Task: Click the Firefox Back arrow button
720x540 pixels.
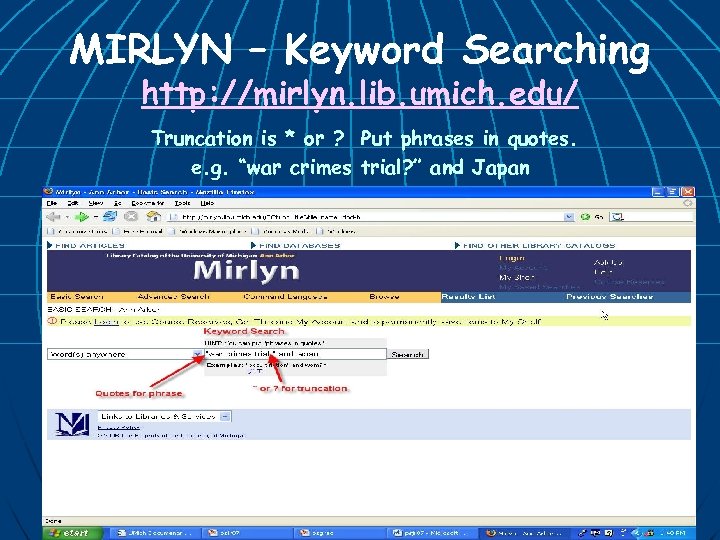Action: click(54, 217)
